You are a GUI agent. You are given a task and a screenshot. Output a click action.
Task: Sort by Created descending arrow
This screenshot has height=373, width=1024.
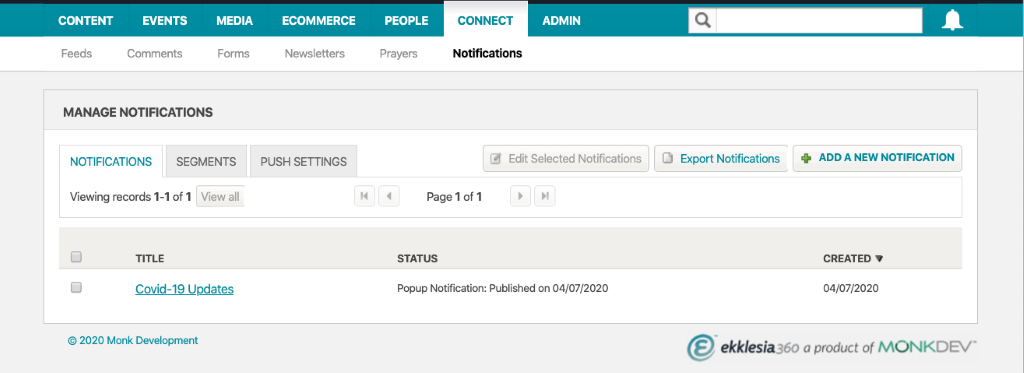tap(879, 259)
